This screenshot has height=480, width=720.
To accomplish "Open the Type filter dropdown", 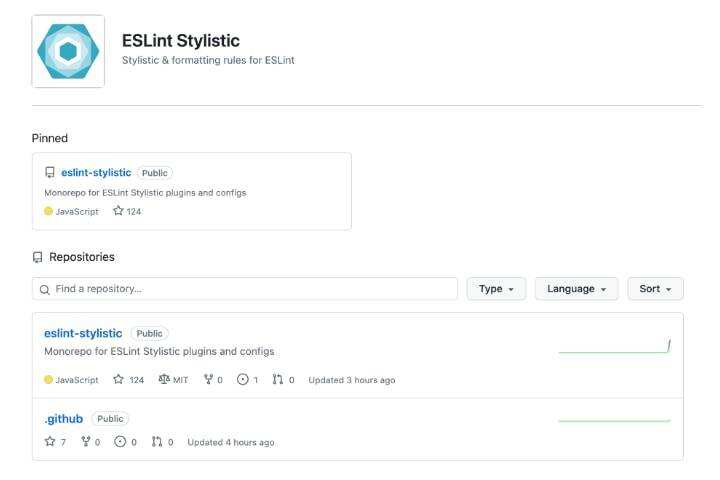I will 496,289.
